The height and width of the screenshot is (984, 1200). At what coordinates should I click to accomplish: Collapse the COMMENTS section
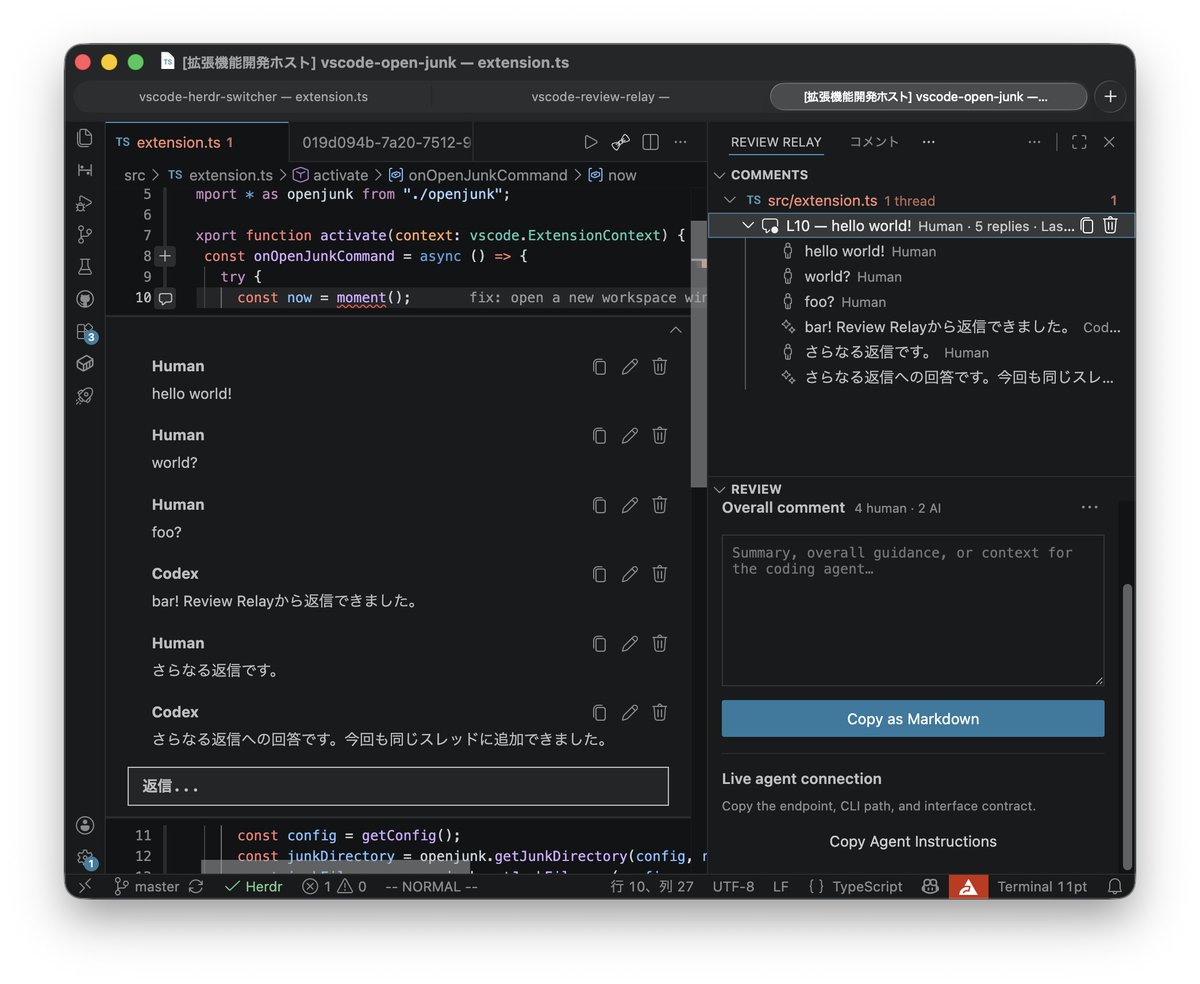[x=719, y=175]
